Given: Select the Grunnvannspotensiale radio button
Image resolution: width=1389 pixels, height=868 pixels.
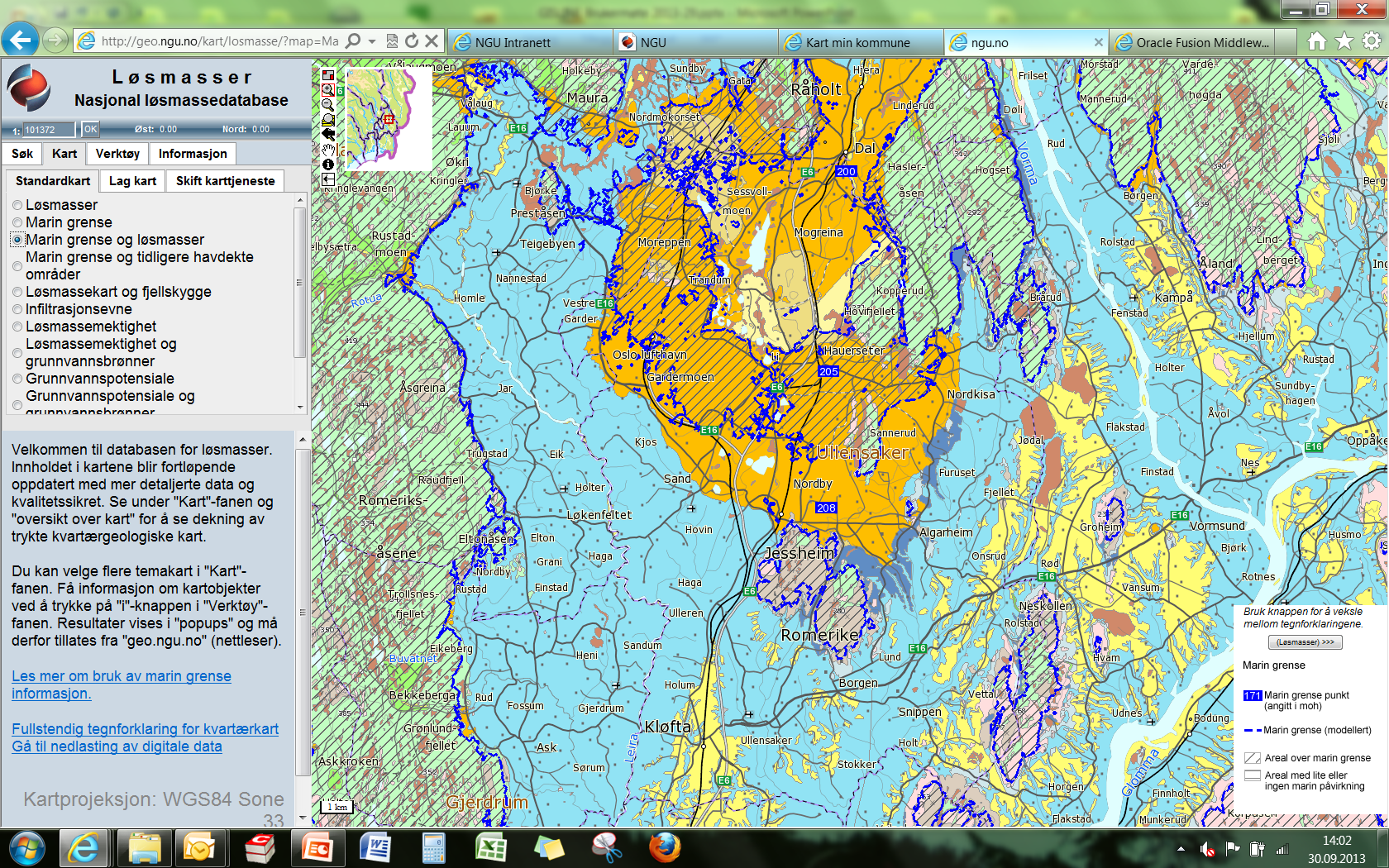Looking at the screenshot, I should coord(17,379).
